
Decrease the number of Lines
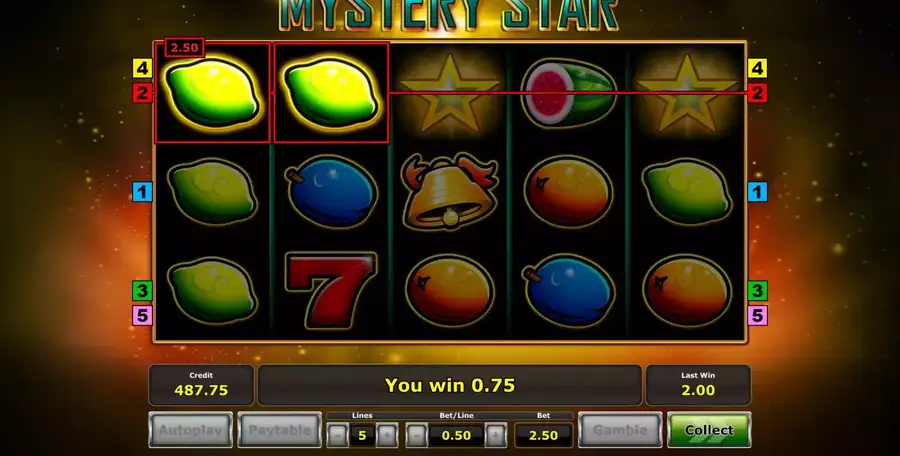point(338,435)
